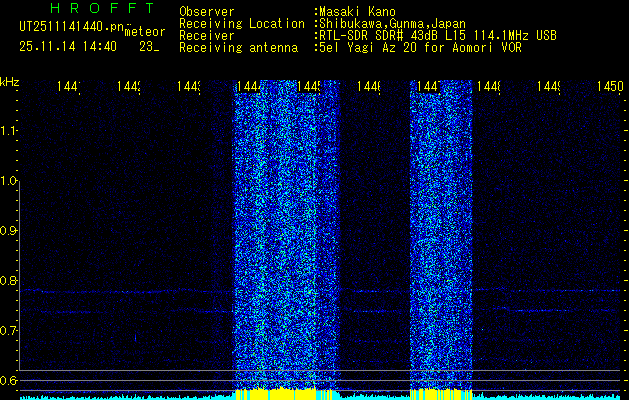Click the 0.7 kHz axis tick label
Screen dimensions: 629x400
click(x=8, y=331)
